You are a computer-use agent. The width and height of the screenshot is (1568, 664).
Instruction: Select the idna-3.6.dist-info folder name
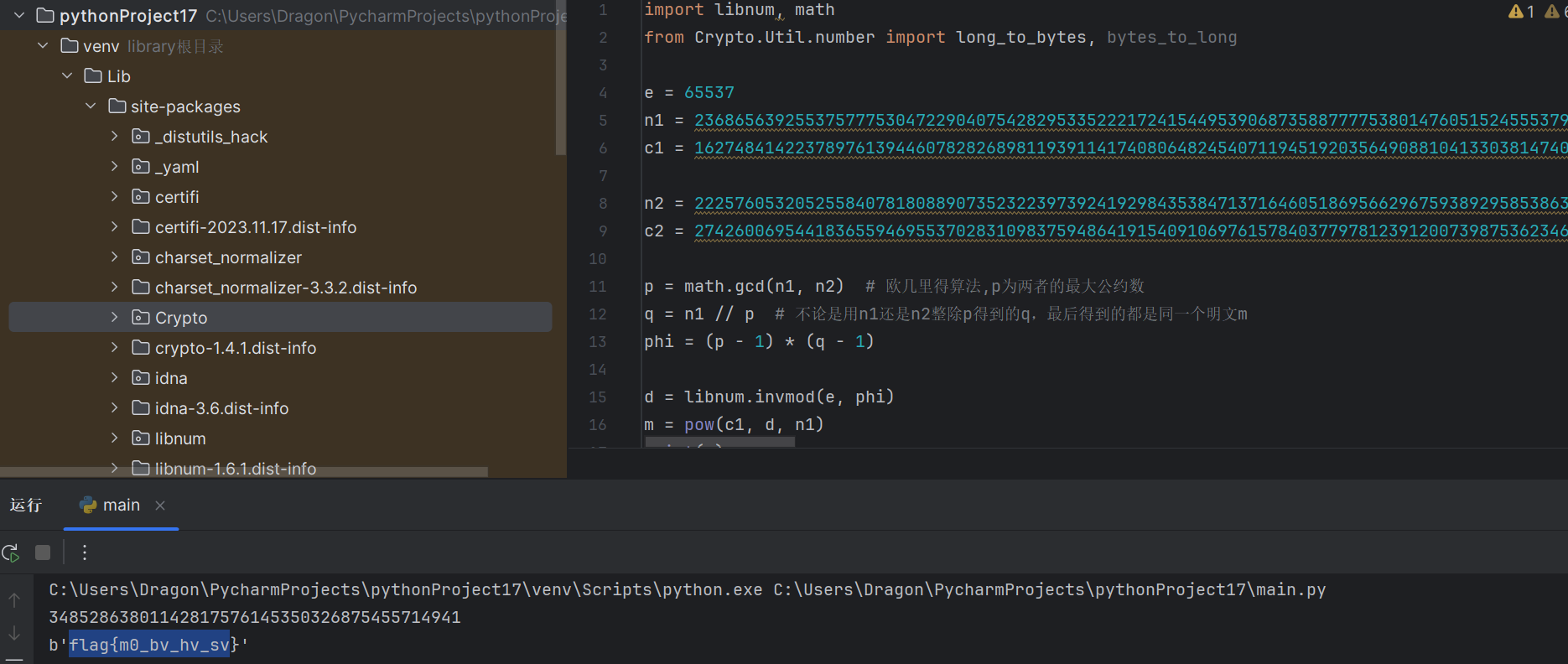pyautogui.click(x=222, y=408)
